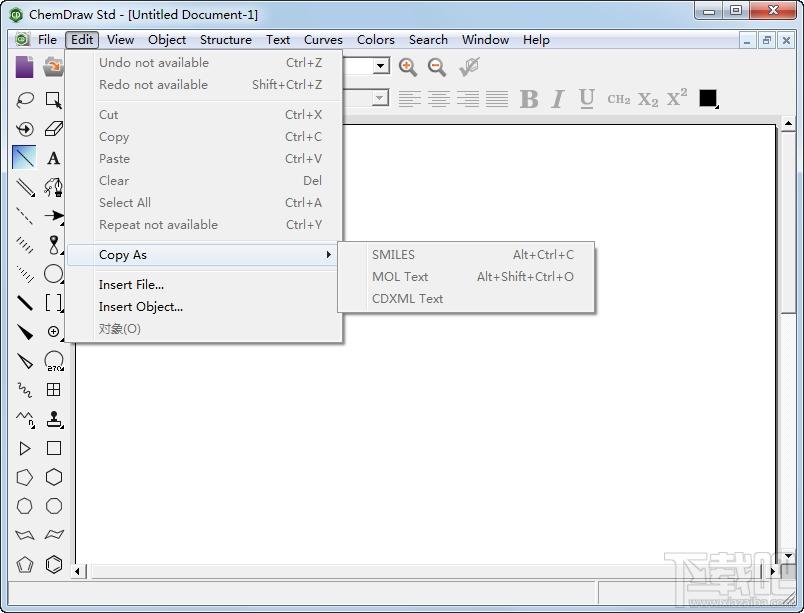Image resolution: width=804 pixels, height=613 pixels.
Task: Click the vertical scrollbar down arrow
Action: [x=788, y=556]
